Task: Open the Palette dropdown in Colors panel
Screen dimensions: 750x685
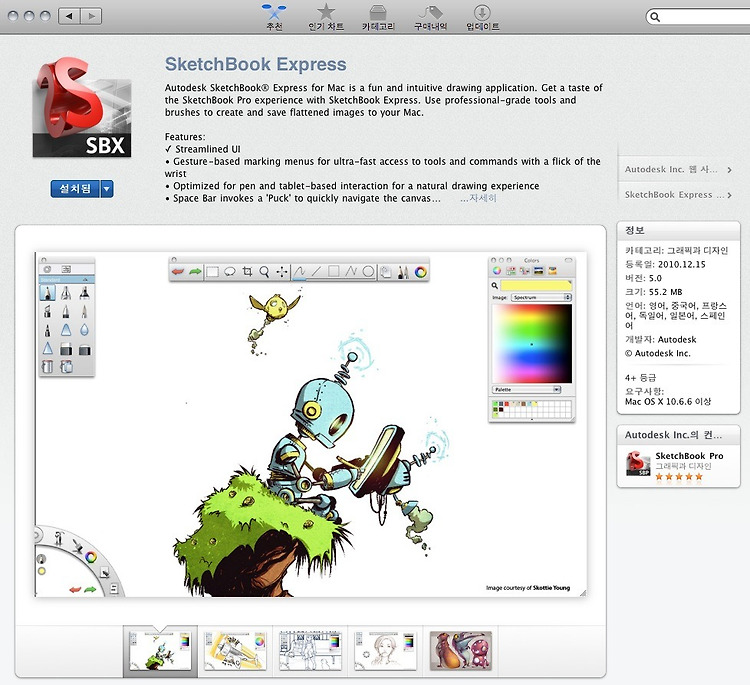Action: coord(526,389)
